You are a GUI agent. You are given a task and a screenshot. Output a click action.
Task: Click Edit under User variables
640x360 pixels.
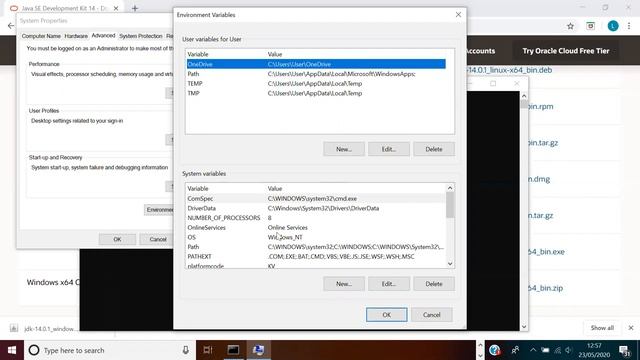[x=389, y=149]
